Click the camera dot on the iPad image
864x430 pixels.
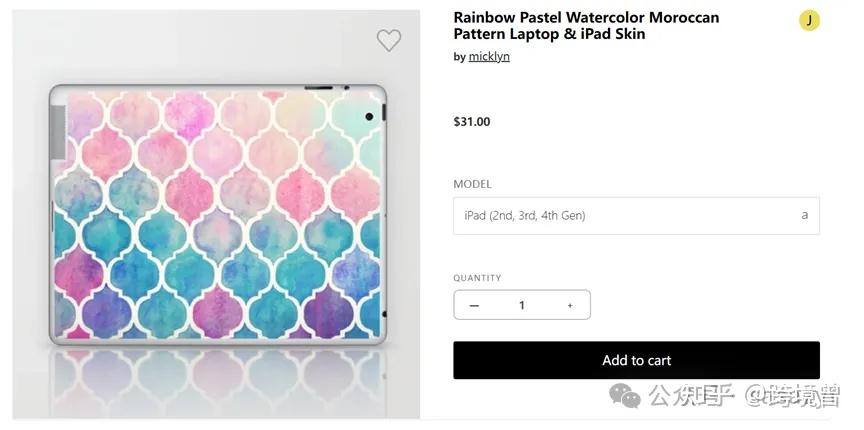tap(369, 117)
